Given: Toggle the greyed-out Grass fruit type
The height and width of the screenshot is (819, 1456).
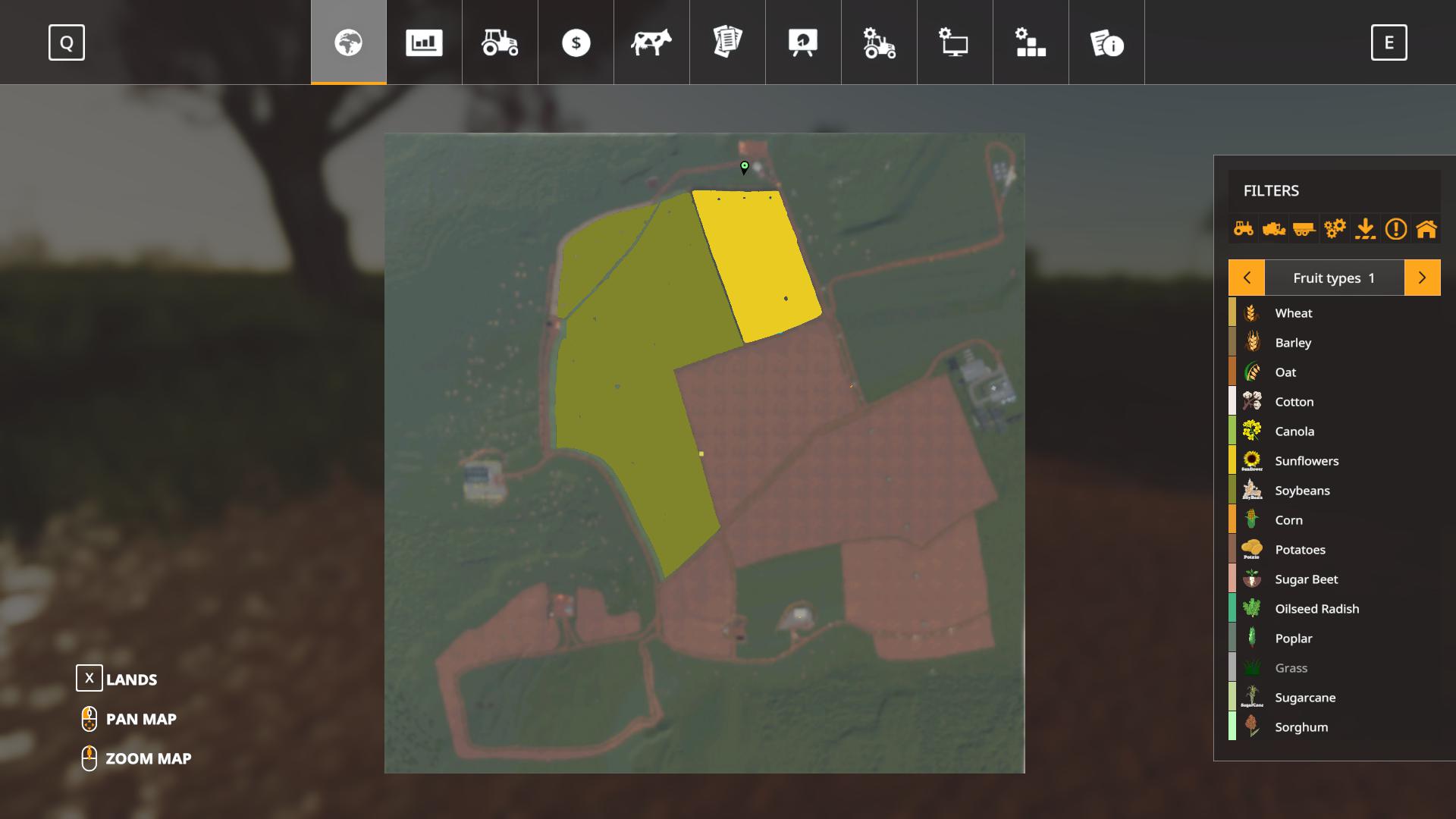Looking at the screenshot, I should point(1291,668).
